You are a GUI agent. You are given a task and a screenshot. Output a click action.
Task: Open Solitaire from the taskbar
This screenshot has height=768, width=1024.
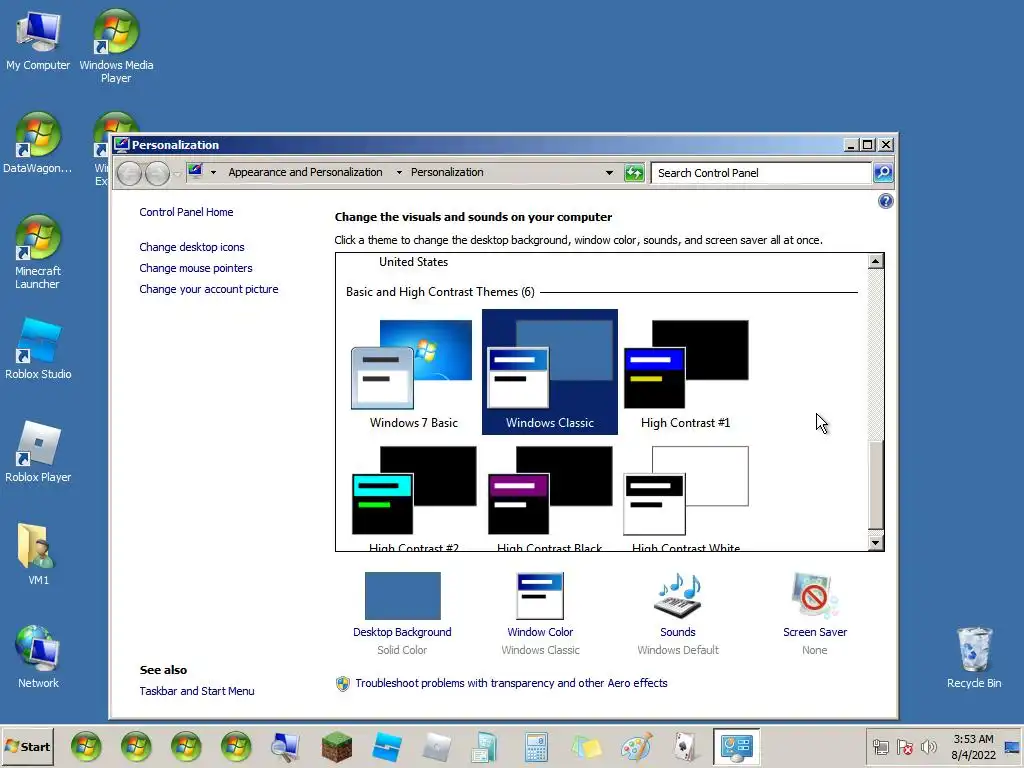[x=685, y=747]
